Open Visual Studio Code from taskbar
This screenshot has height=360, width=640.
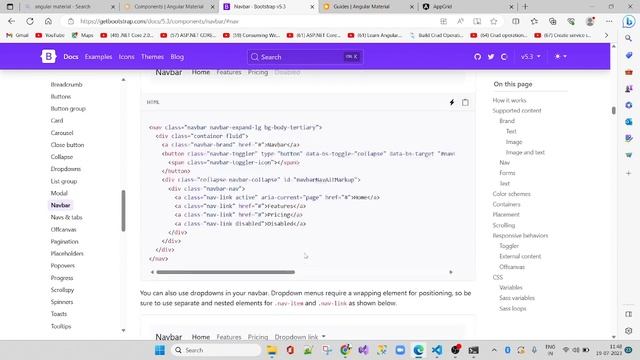pyautogui.click(x=437, y=350)
